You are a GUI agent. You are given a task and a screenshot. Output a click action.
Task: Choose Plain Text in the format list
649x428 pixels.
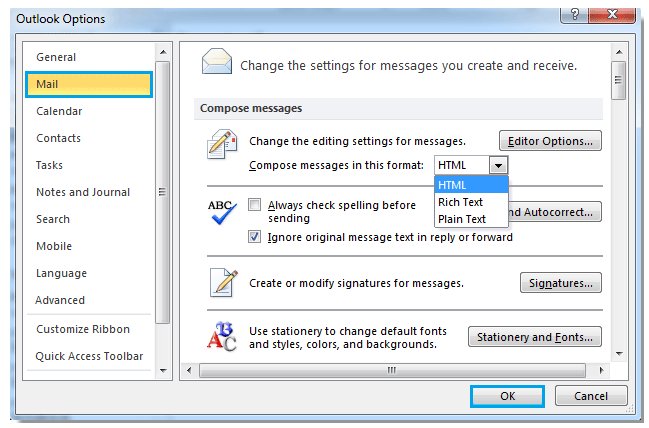(471, 219)
